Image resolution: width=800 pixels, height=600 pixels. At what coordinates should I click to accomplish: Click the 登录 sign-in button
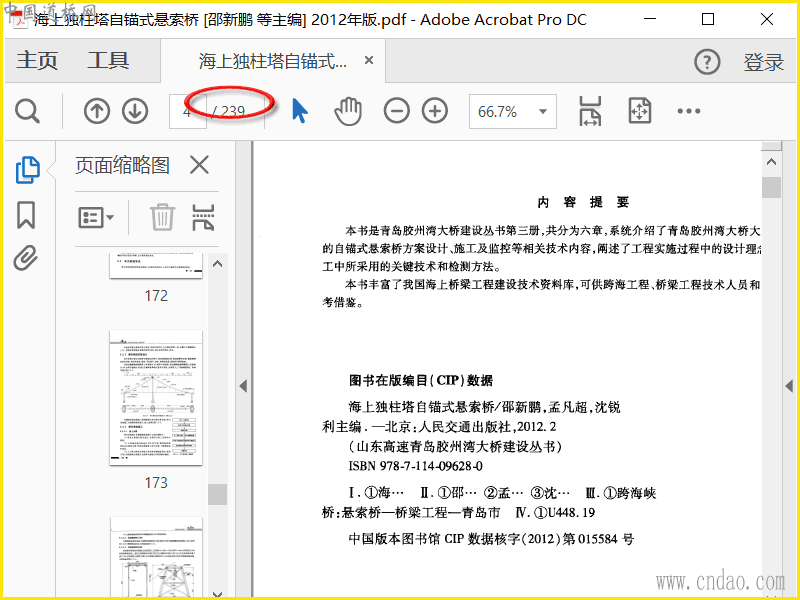coord(763,62)
